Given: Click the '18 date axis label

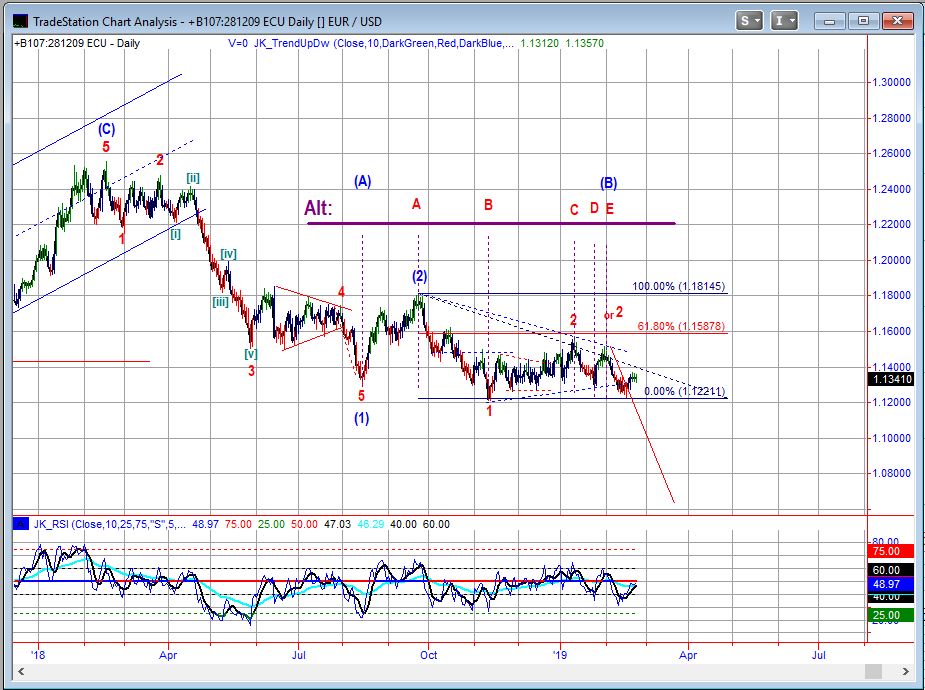Looking at the screenshot, I should pyautogui.click(x=38, y=655).
